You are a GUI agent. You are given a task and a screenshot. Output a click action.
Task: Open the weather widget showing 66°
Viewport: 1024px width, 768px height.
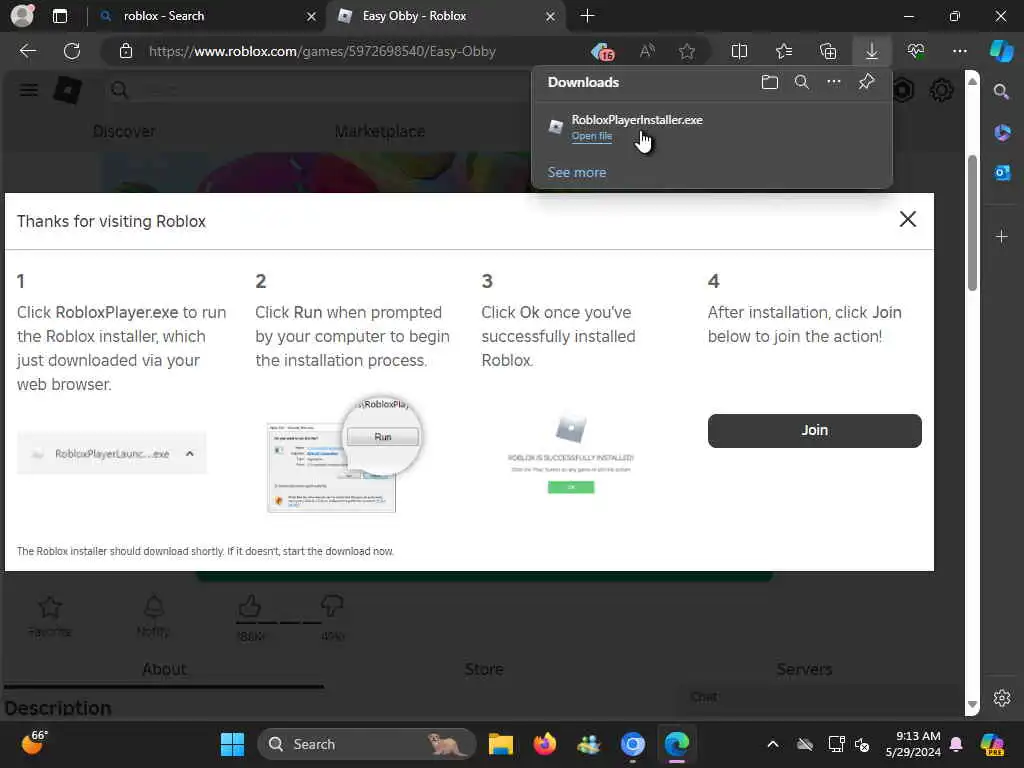pos(34,743)
